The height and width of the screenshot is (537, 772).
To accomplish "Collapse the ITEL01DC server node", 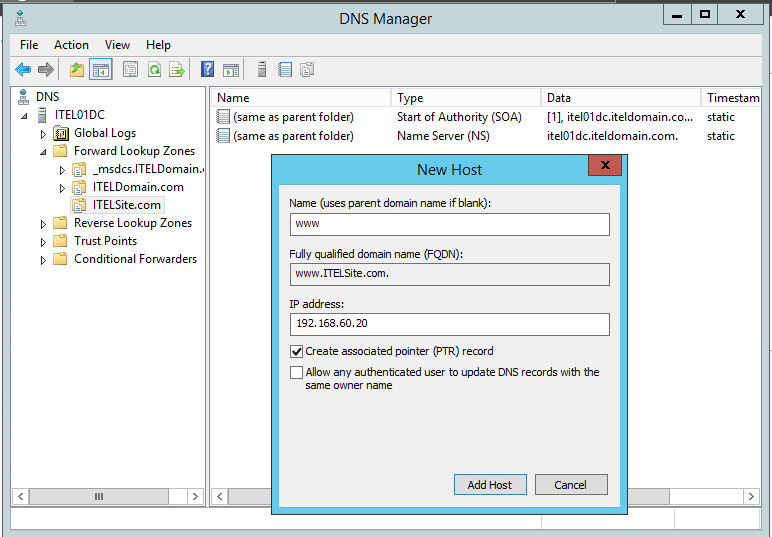I will tap(25, 116).
